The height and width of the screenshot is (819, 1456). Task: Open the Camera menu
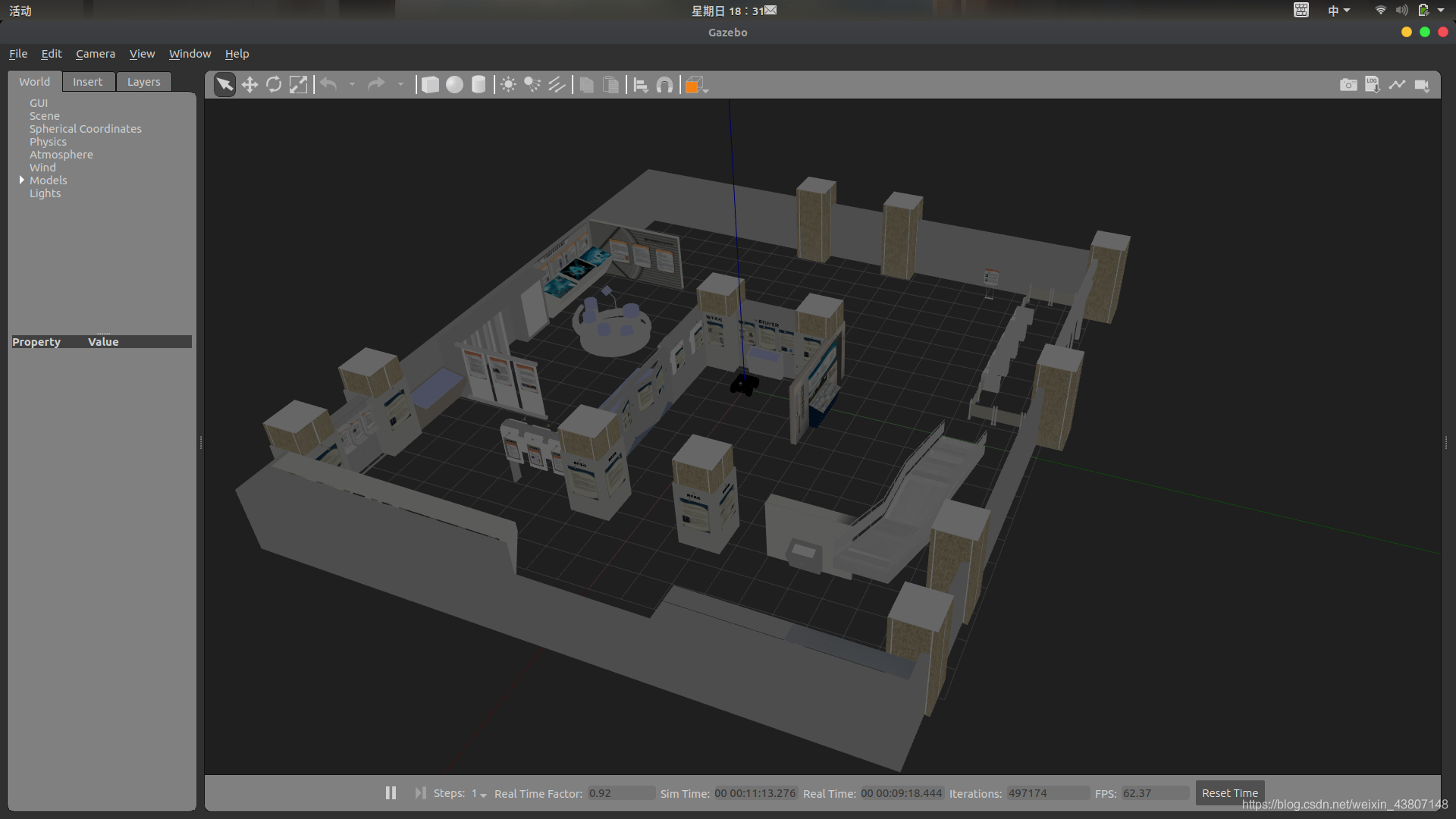pos(96,54)
